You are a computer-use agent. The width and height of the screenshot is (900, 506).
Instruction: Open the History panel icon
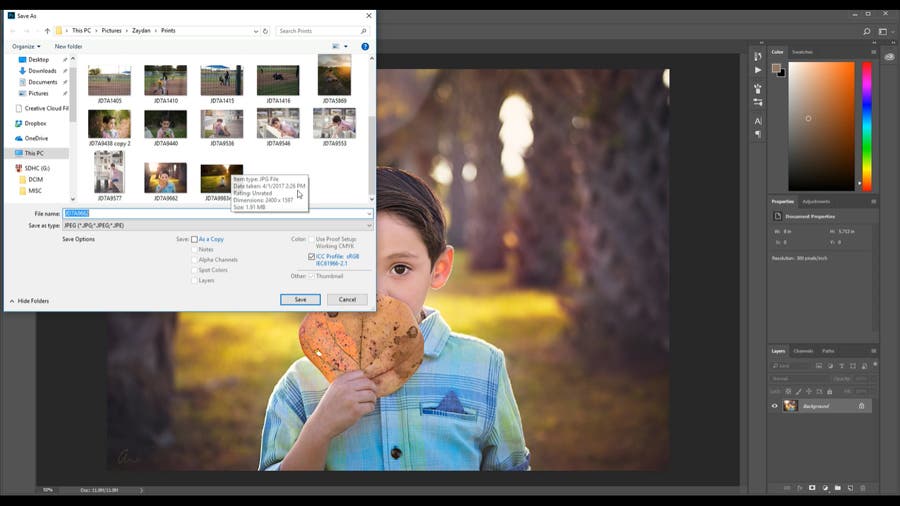[758, 56]
